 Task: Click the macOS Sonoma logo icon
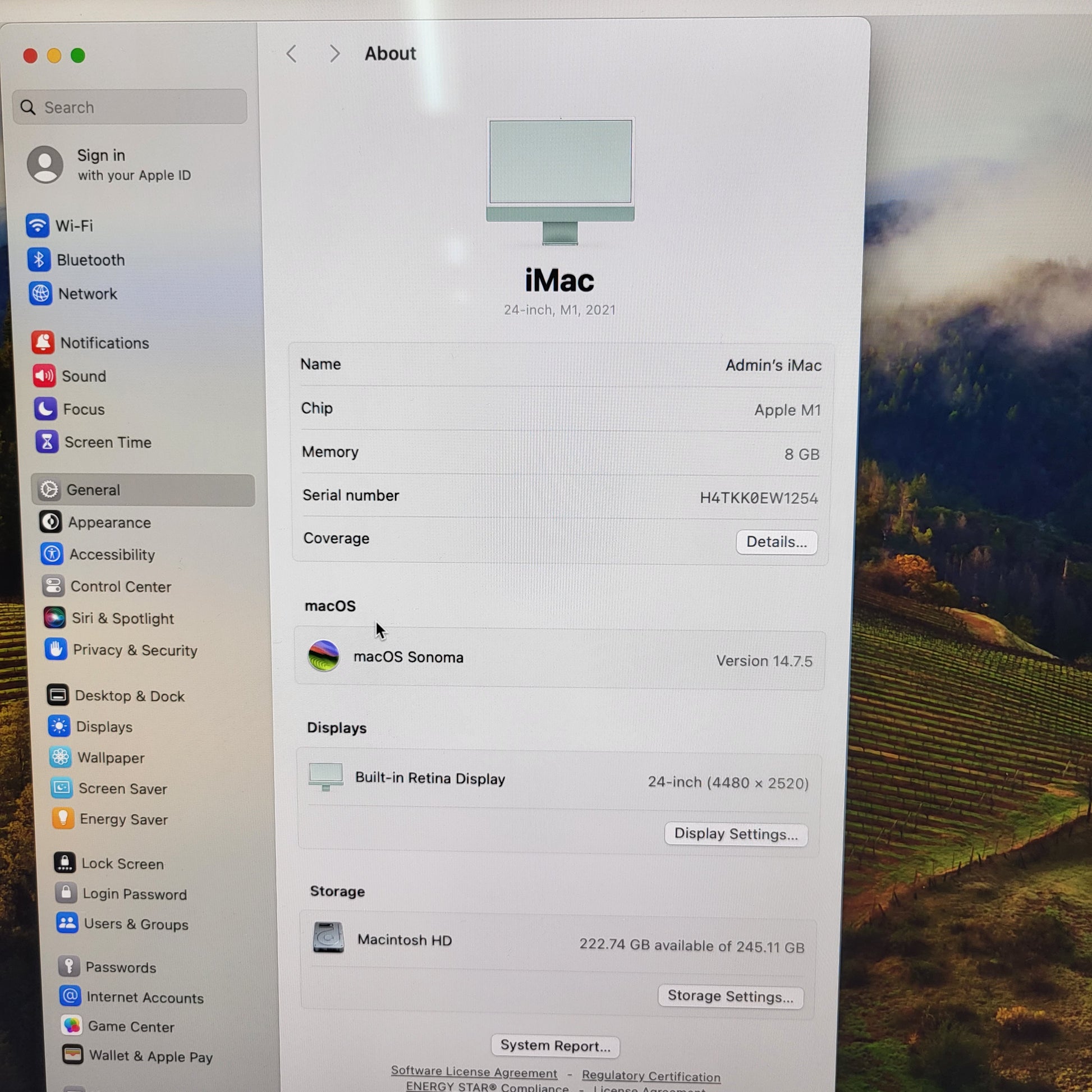323,655
